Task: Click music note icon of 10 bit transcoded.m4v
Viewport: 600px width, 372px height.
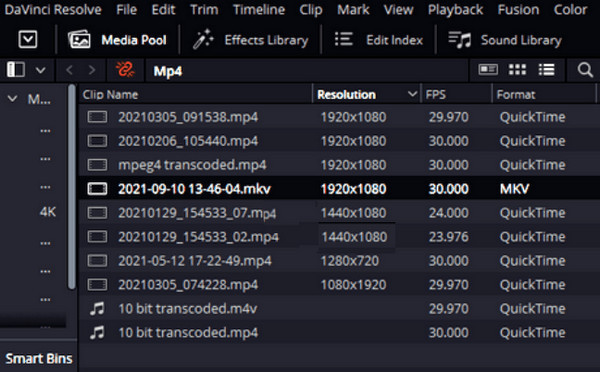Action: (x=97, y=308)
